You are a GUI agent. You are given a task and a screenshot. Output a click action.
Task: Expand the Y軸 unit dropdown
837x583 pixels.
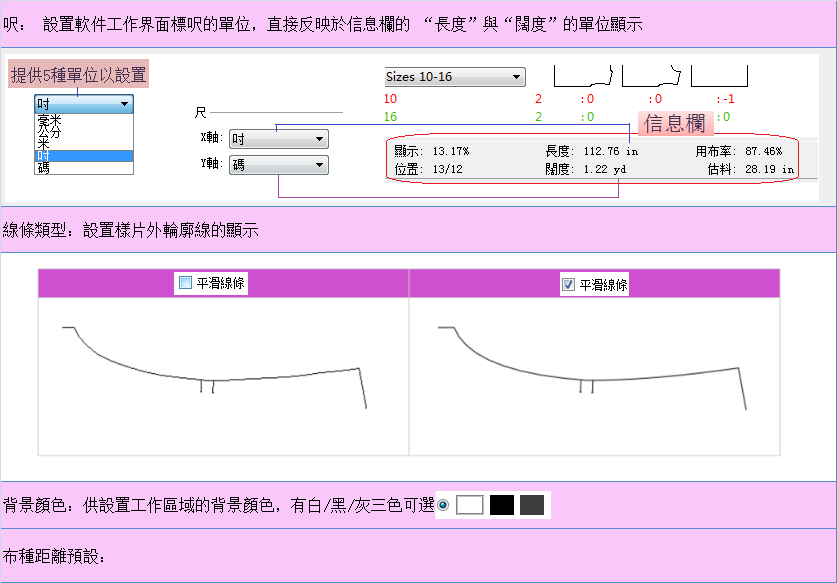point(278,164)
